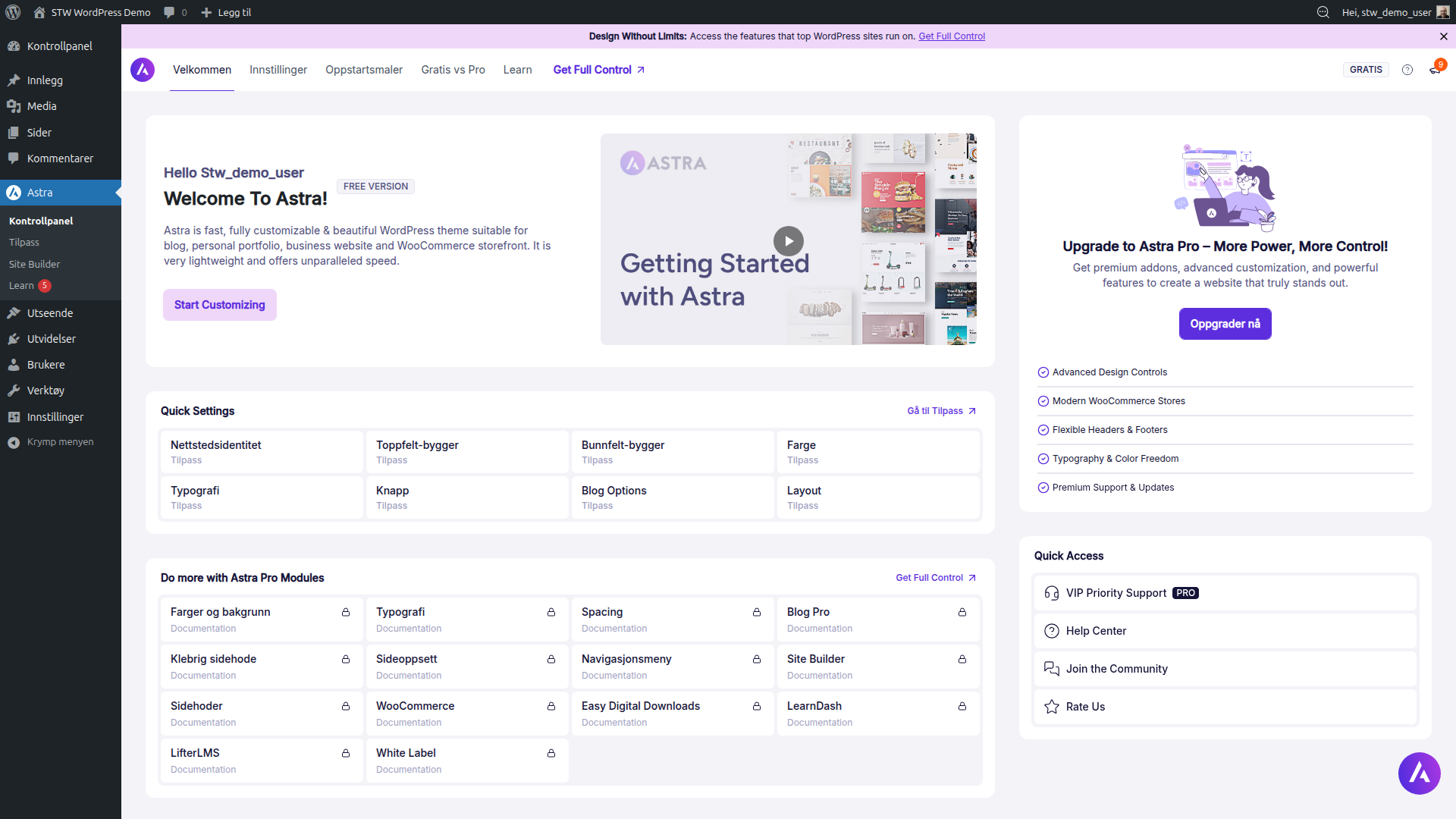Open the floating Astra assistant button
The height and width of the screenshot is (819, 1456).
(x=1420, y=773)
